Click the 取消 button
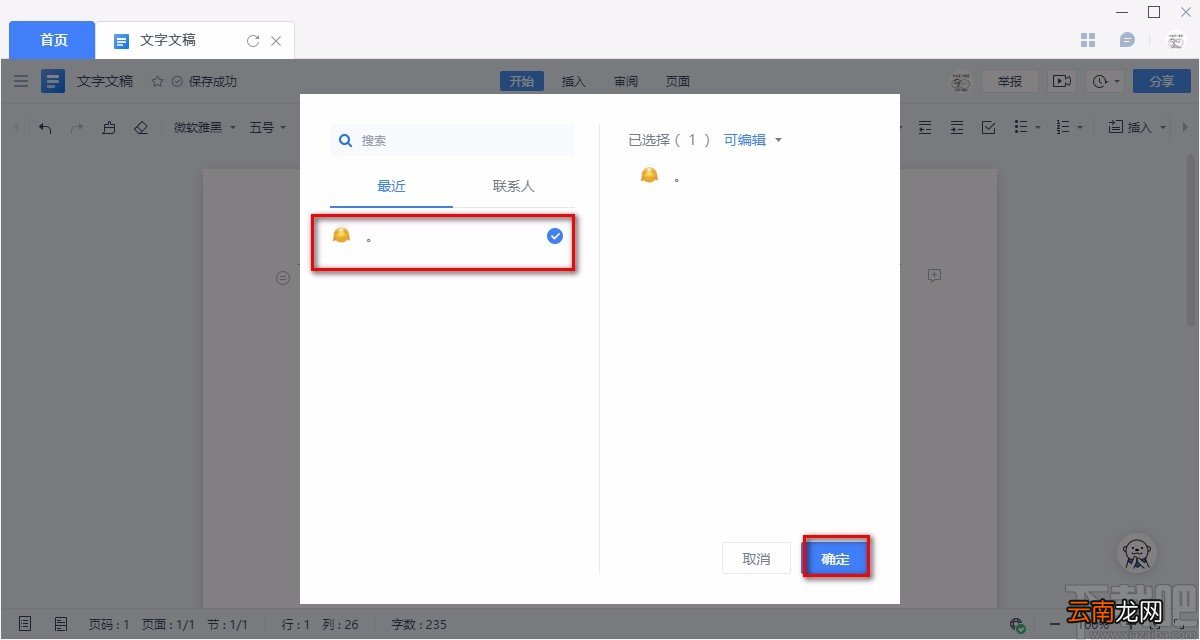Image resolution: width=1200 pixels, height=640 pixels. [756, 559]
